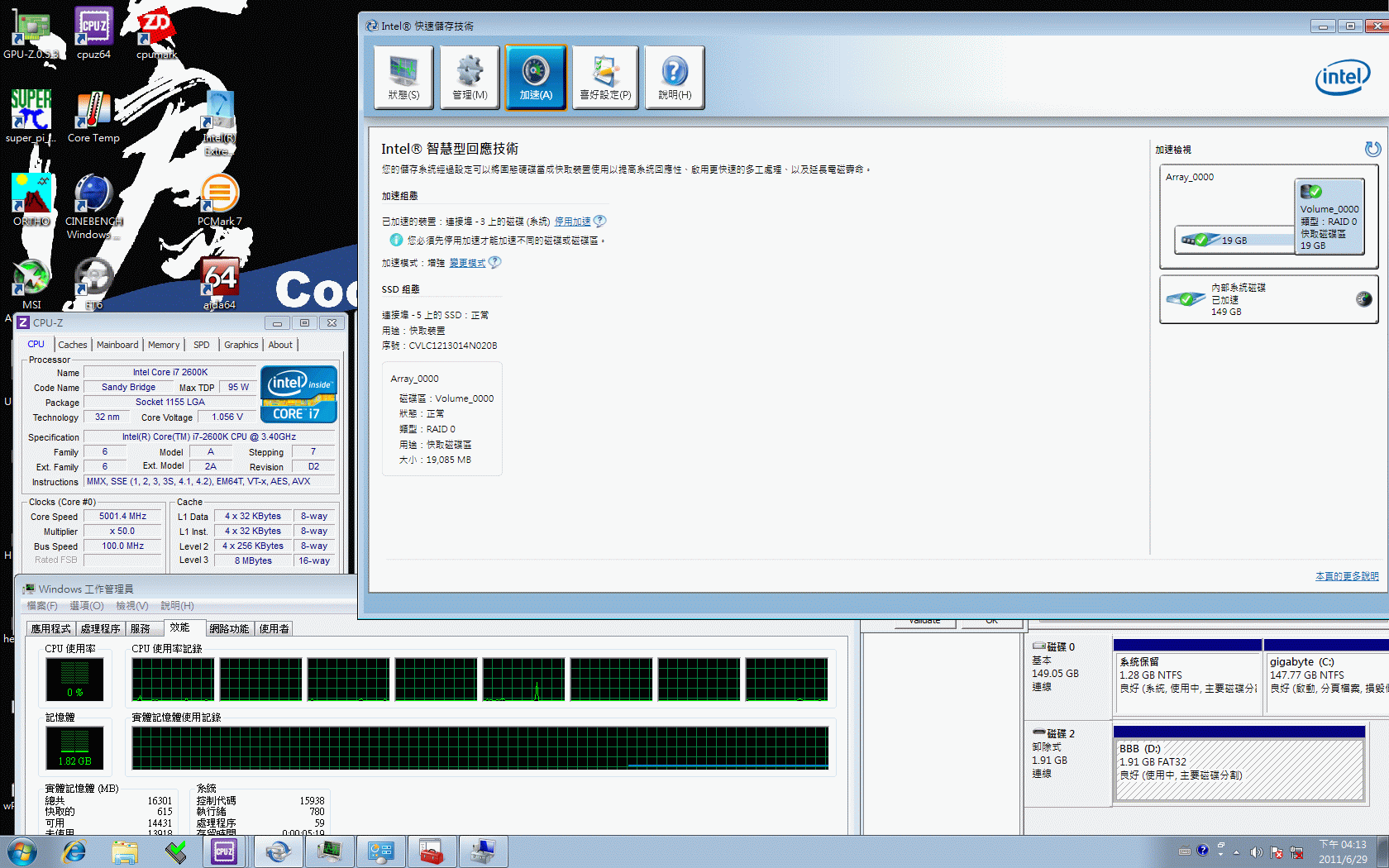Open the ORTHO desktop shortcut
The width and height of the screenshot is (1389, 868).
pyautogui.click(x=31, y=200)
